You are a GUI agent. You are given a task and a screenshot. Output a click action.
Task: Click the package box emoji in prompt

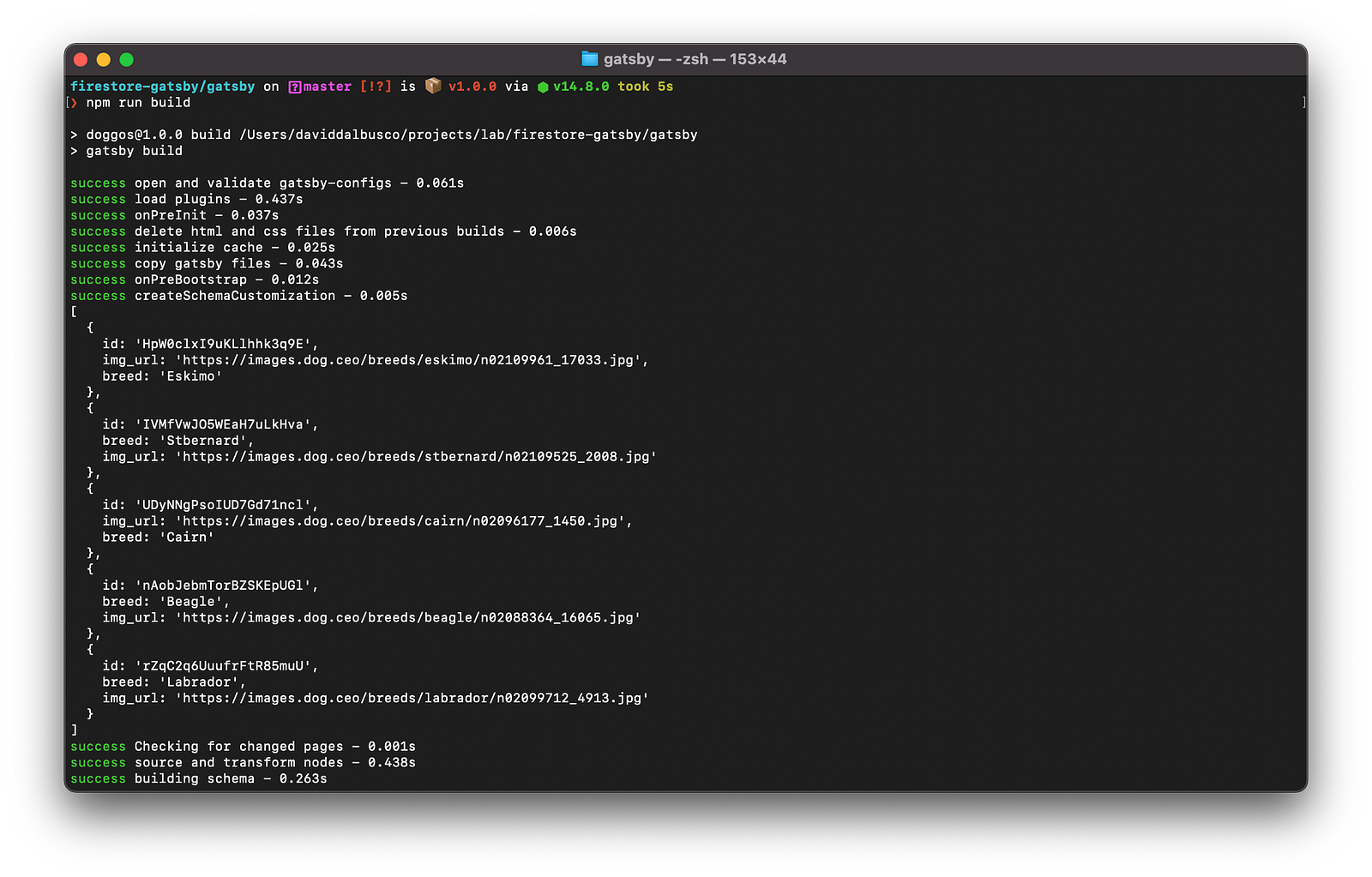433,86
